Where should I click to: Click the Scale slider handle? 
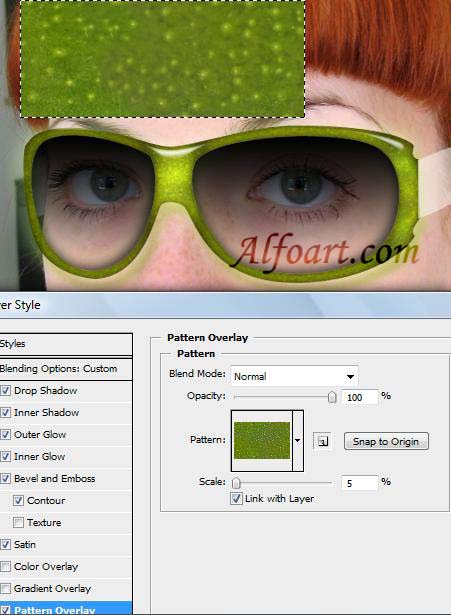tap(236, 482)
